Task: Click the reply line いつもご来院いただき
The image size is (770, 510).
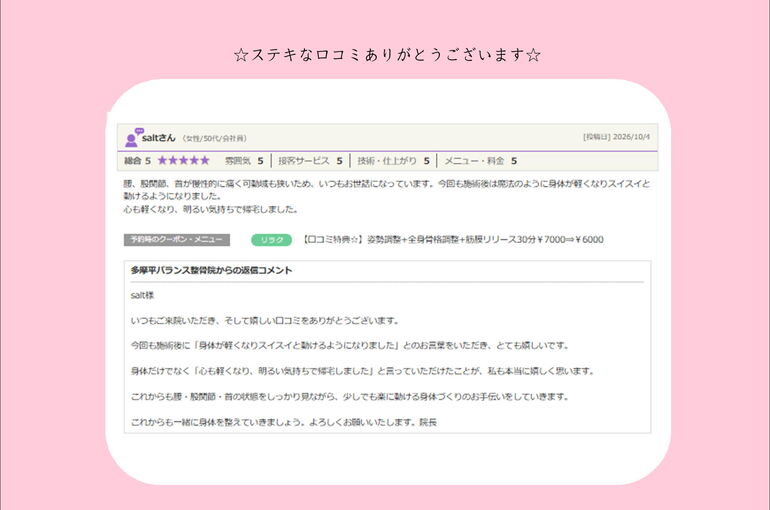Action: click(x=265, y=321)
